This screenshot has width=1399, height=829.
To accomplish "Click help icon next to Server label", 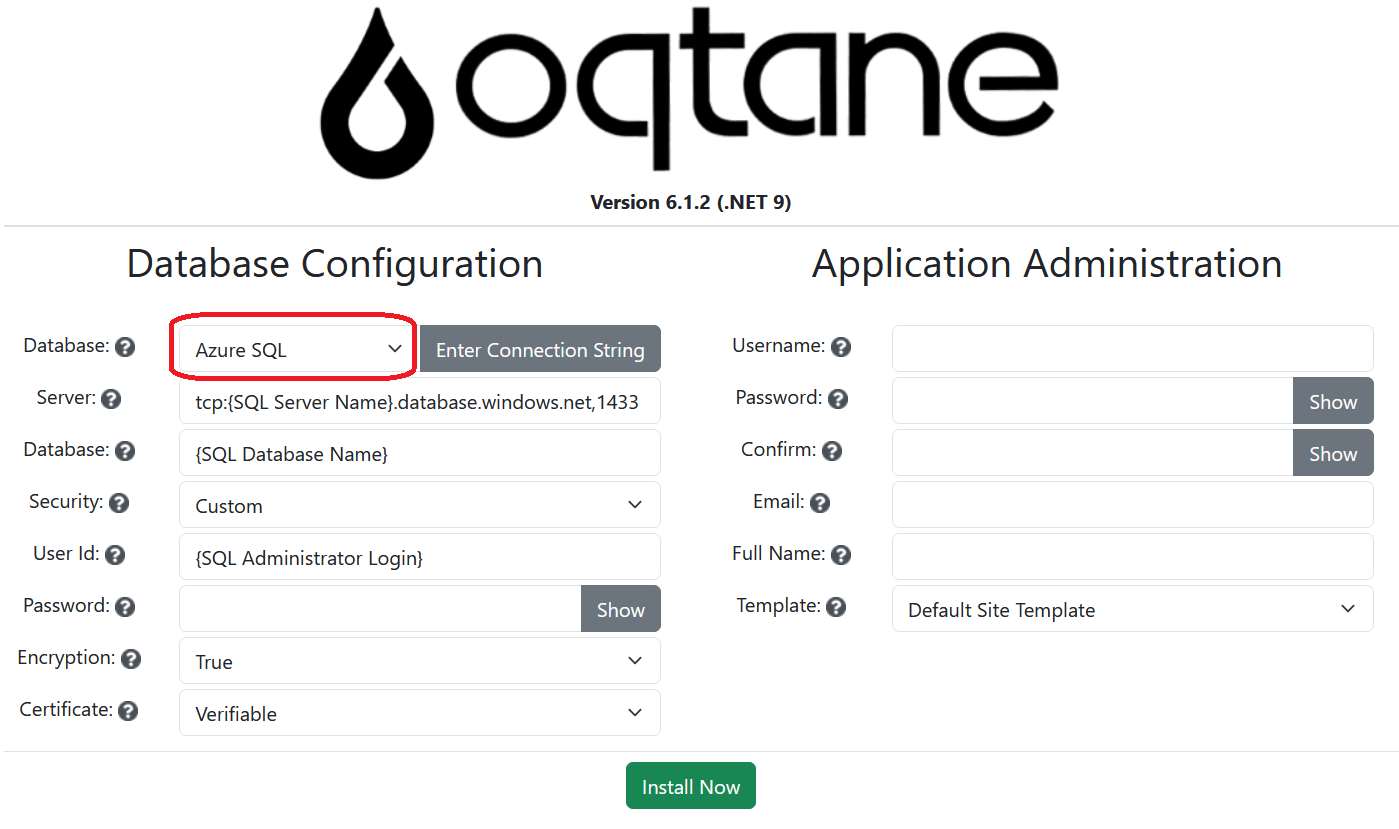I will 111,399.
